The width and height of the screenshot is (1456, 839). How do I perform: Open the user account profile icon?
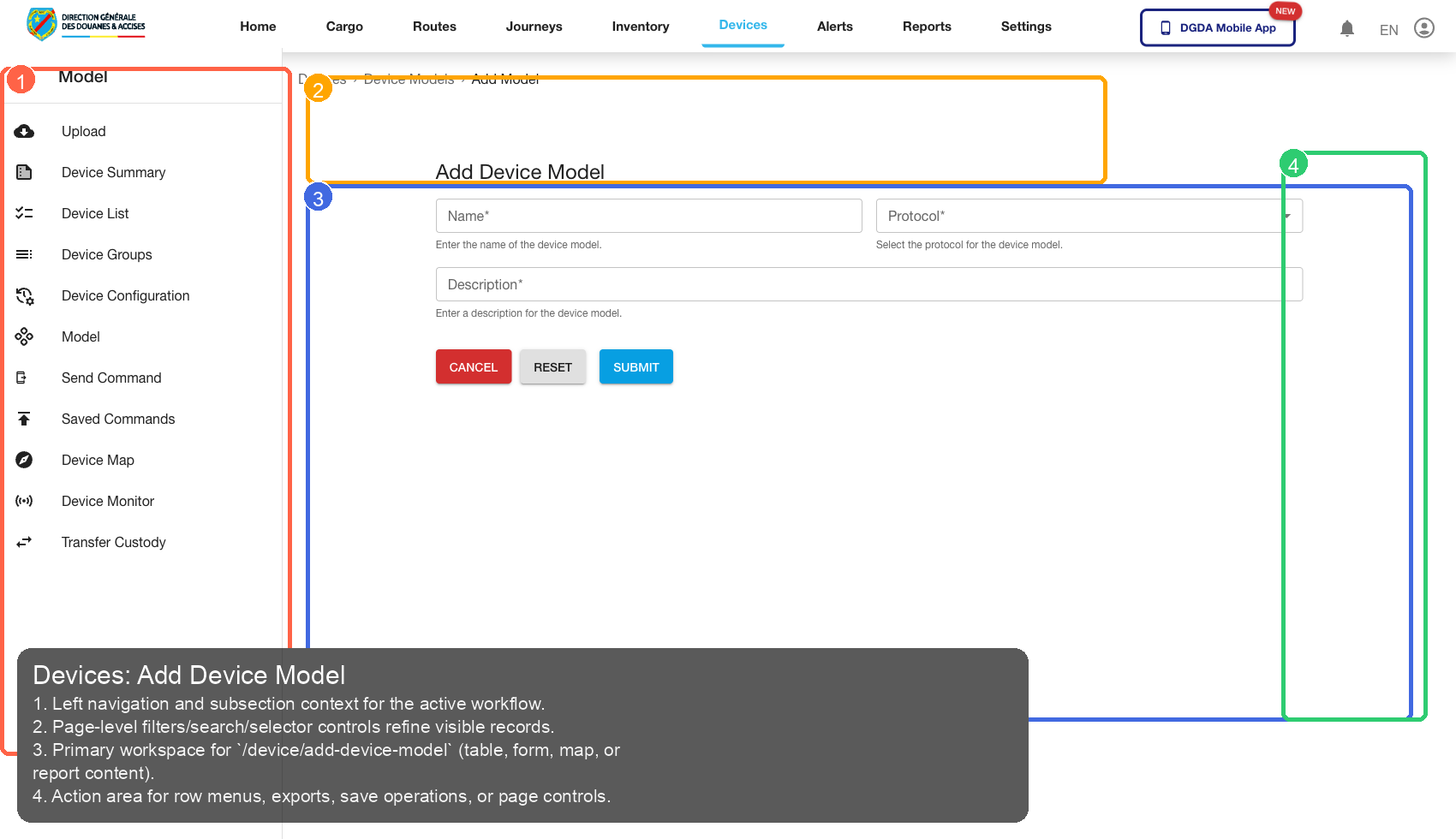click(1423, 28)
